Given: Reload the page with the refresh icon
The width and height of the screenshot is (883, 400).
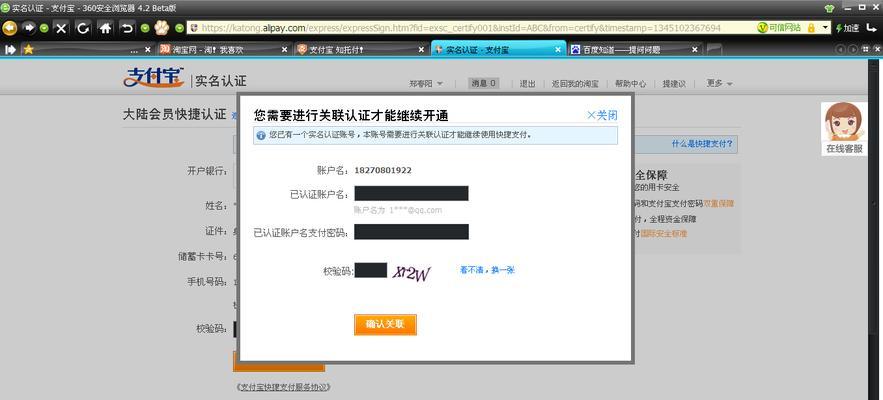Looking at the screenshot, I should coord(83,28).
